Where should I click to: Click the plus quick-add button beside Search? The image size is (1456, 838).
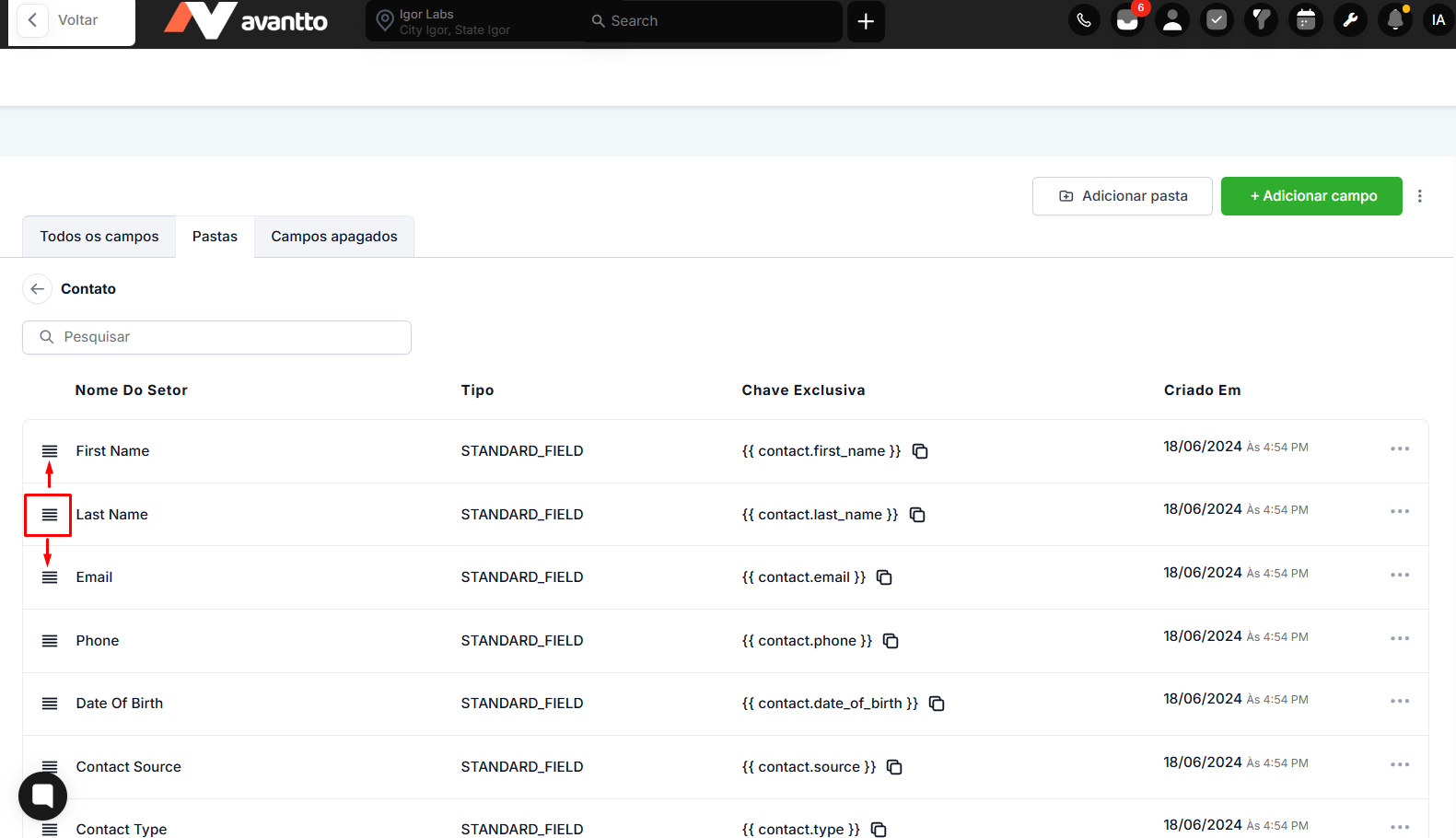866,21
